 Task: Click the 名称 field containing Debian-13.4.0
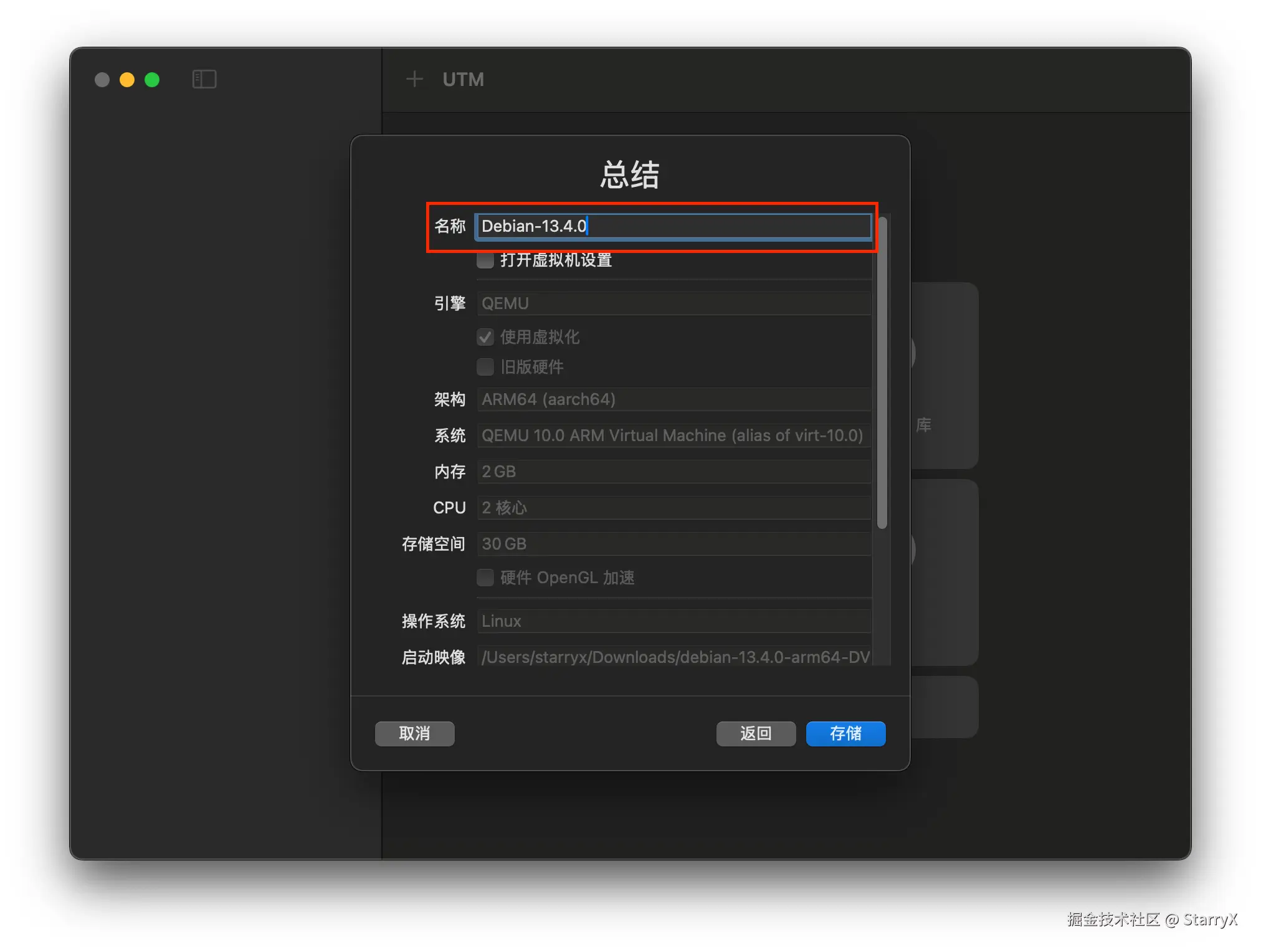[673, 226]
